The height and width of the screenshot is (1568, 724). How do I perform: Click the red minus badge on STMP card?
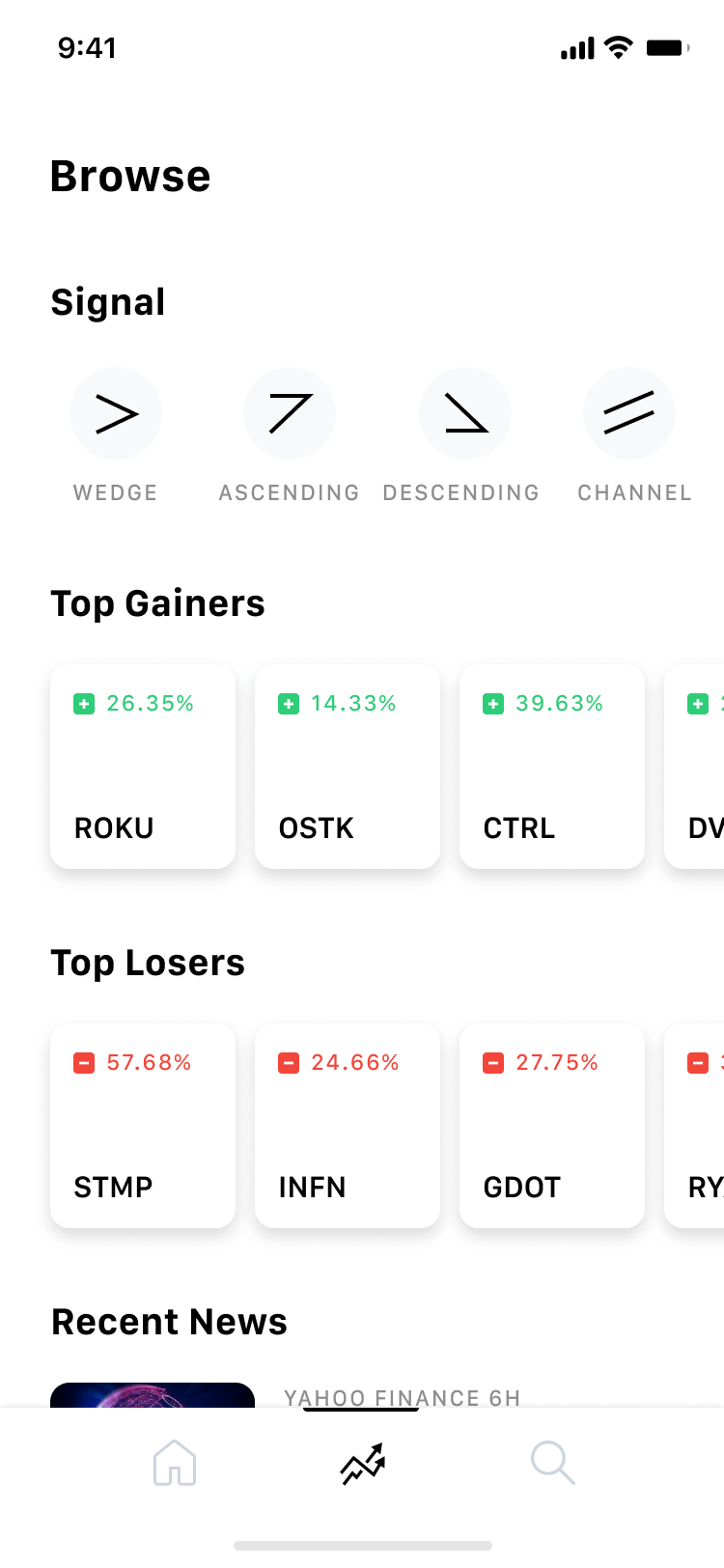84,1062
